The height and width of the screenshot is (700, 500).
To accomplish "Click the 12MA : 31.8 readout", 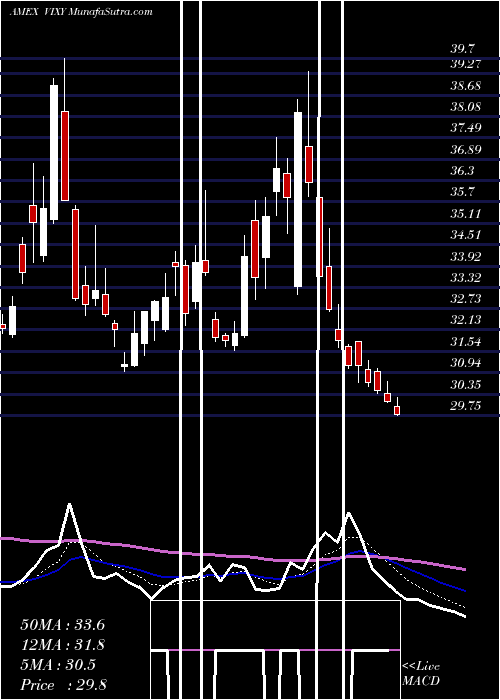I will [62, 645].
